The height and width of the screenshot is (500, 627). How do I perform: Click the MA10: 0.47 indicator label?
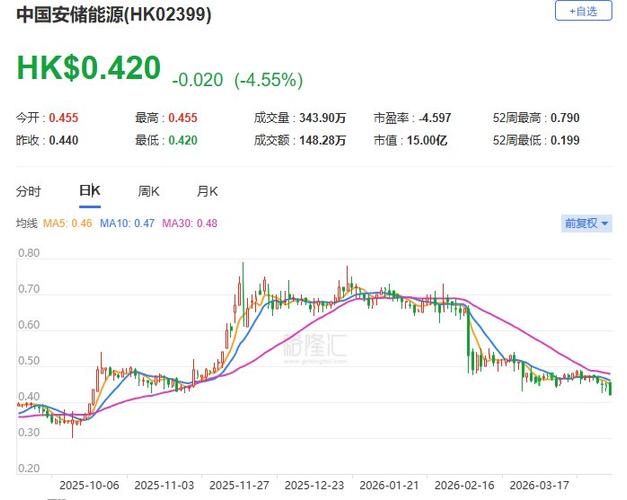(127, 223)
